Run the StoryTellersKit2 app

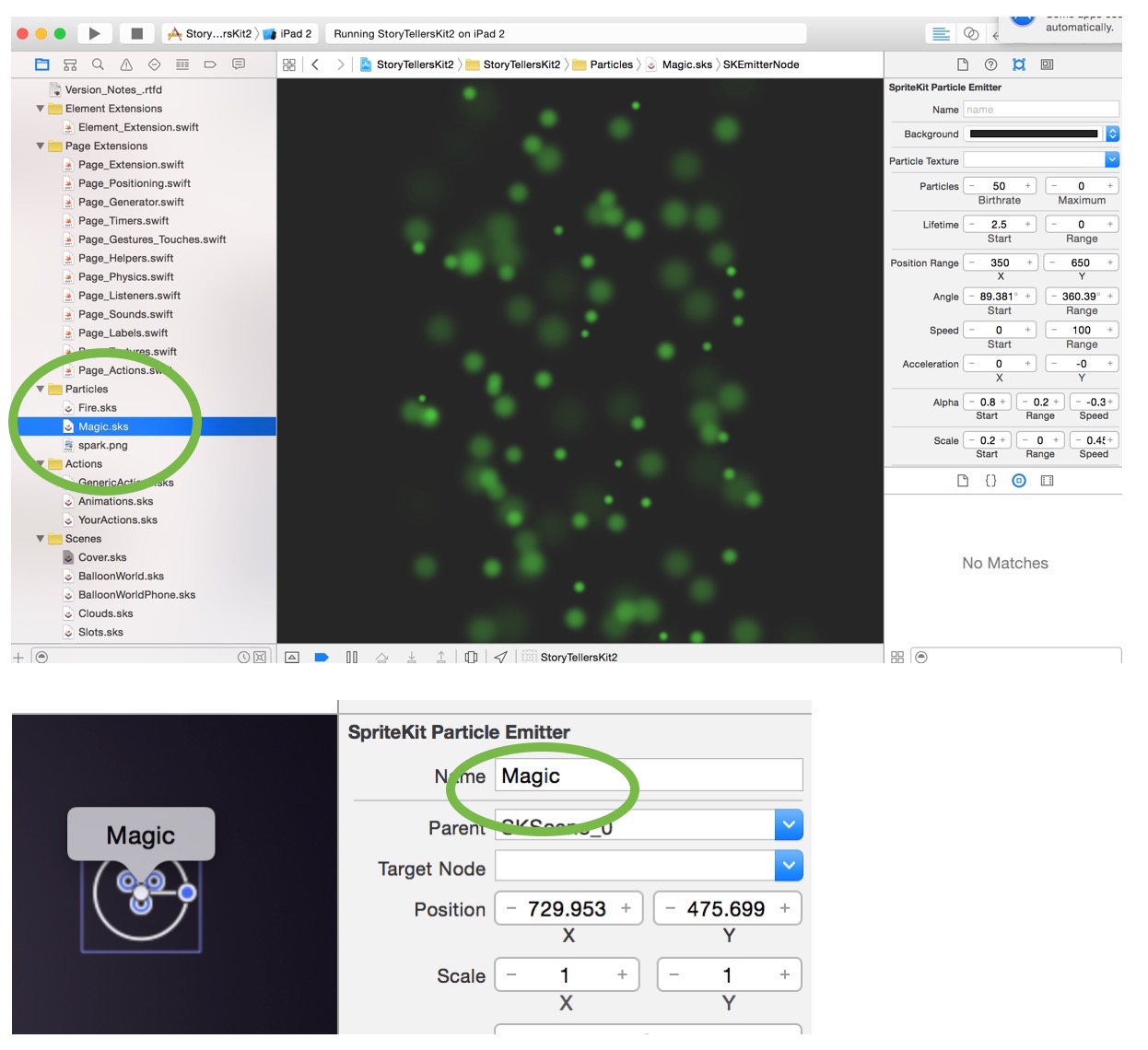[x=94, y=33]
